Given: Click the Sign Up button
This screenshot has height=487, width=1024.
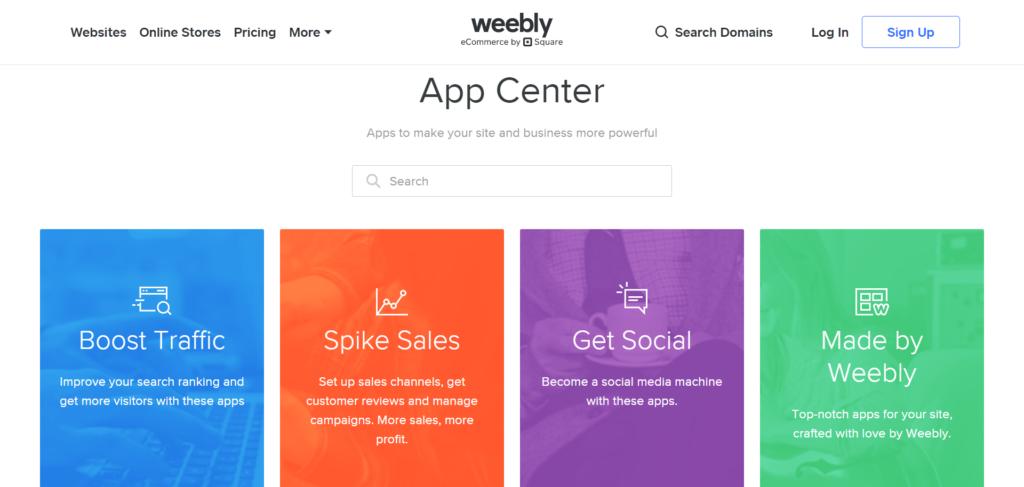Looking at the screenshot, I should pyautogui.click(x=910, y=32).
